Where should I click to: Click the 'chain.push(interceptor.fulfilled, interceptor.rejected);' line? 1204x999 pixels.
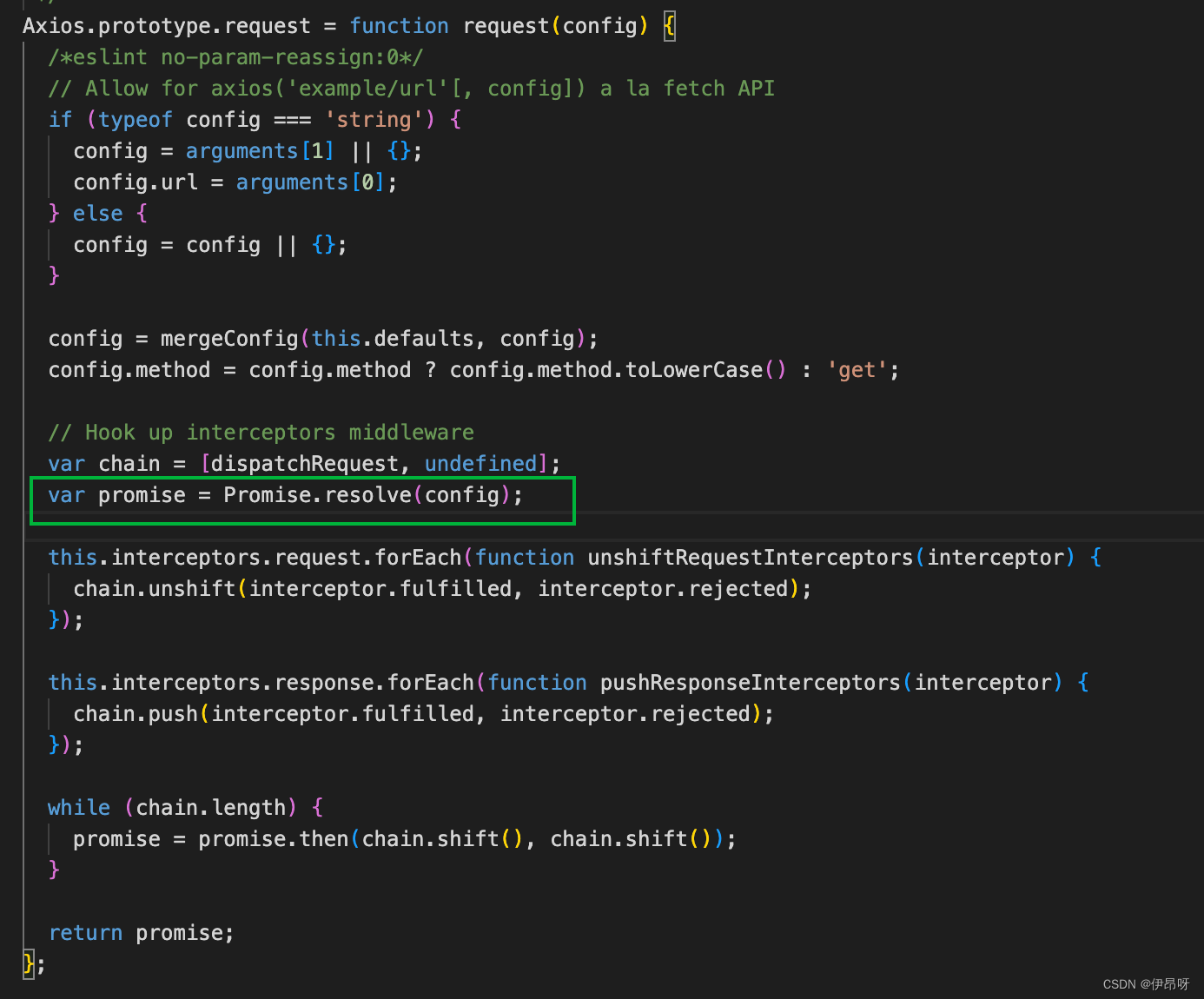[x=423, y=714]
